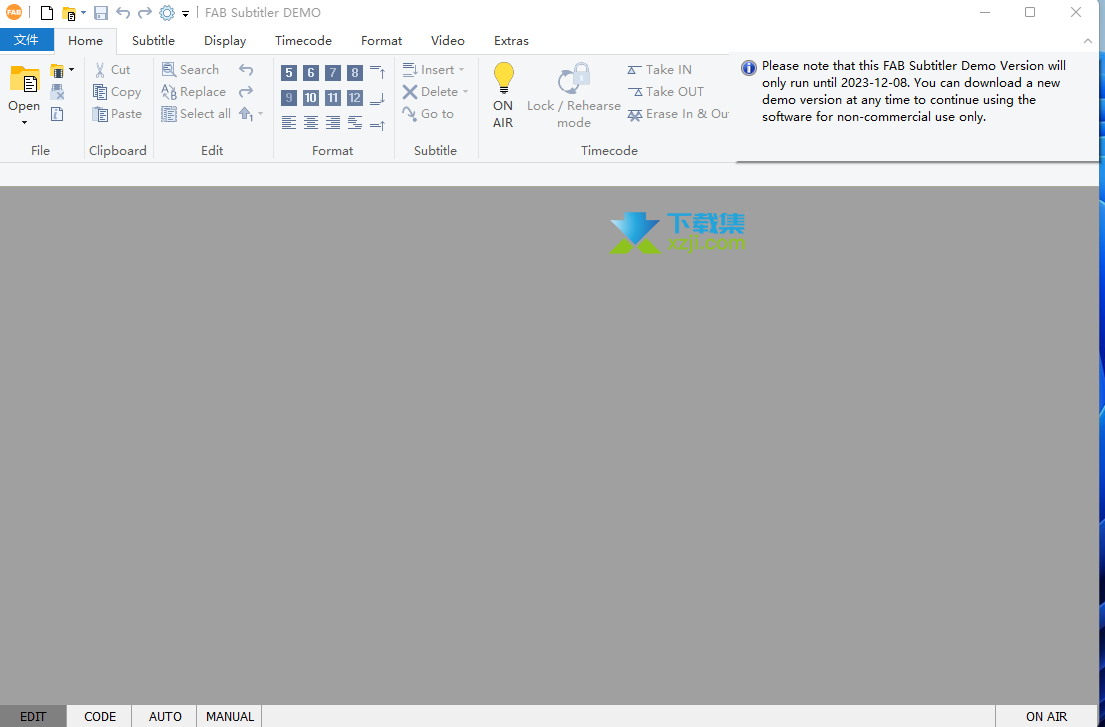Click the video file folder icon in File group
Viewport: 1105px width, 727px height.
[x=57, y=70]
